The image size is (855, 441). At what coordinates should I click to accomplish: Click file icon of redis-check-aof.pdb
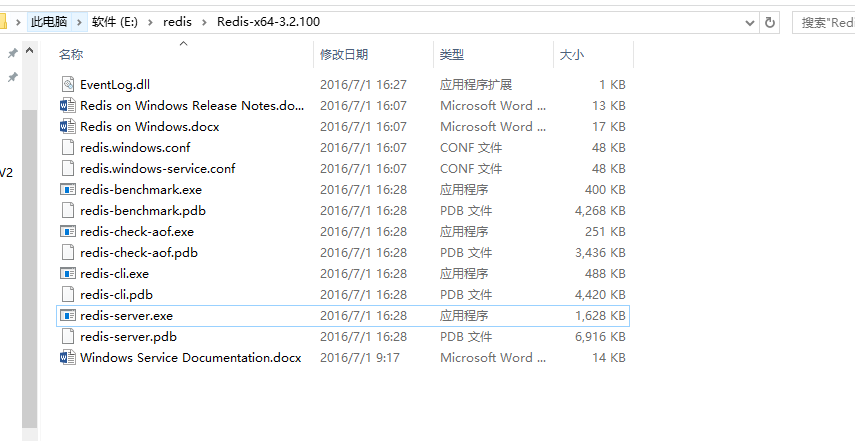pos(68,252)
